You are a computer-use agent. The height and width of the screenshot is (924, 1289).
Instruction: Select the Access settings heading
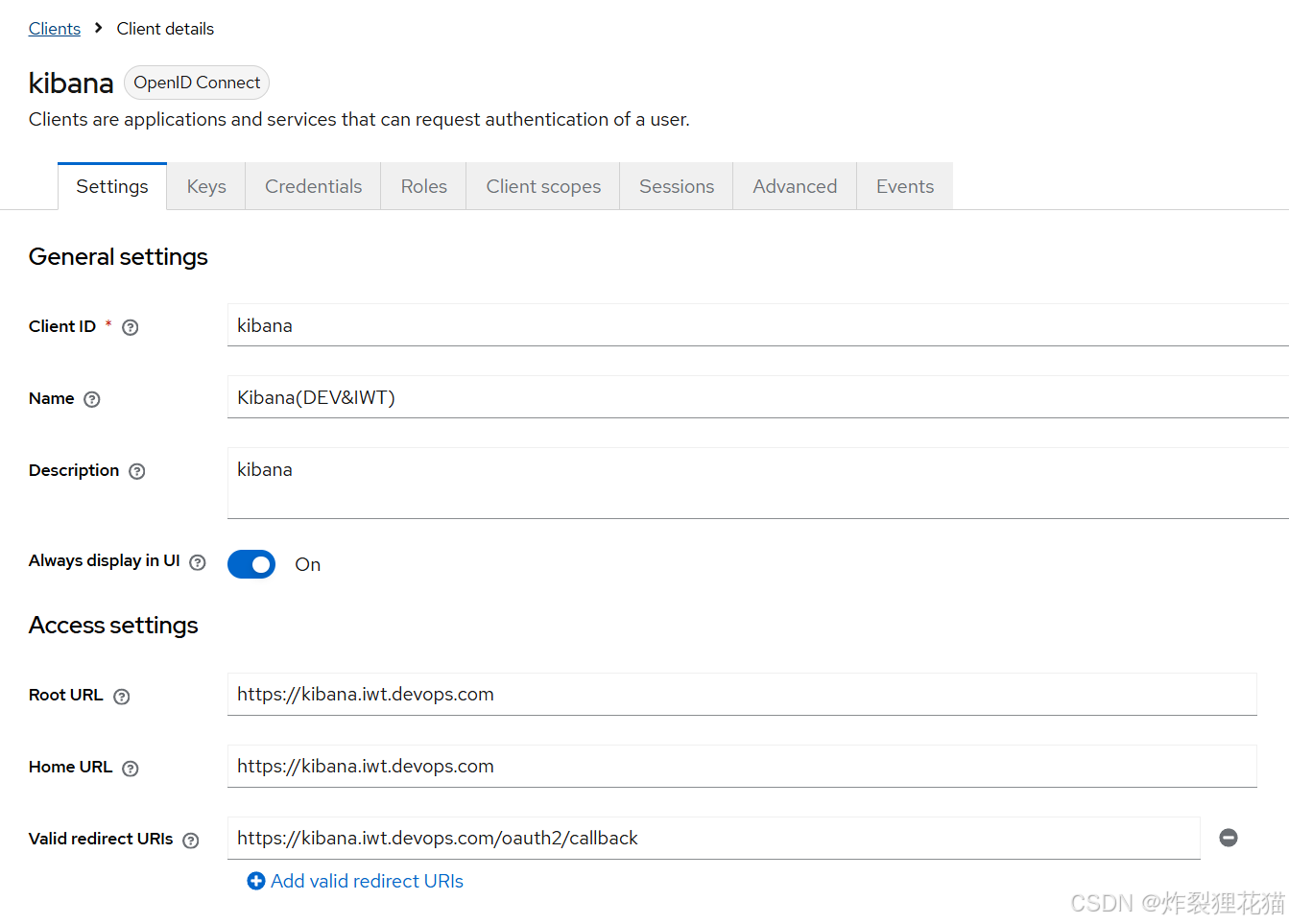pyautogui.click(x=113, y=626)
